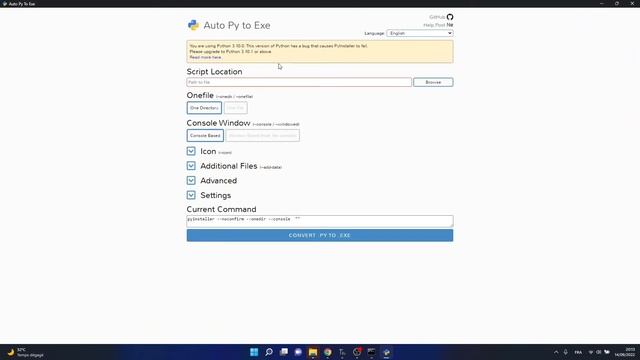Open File Explorer from taskbar

pyautogui.click(x=313, y=352)
